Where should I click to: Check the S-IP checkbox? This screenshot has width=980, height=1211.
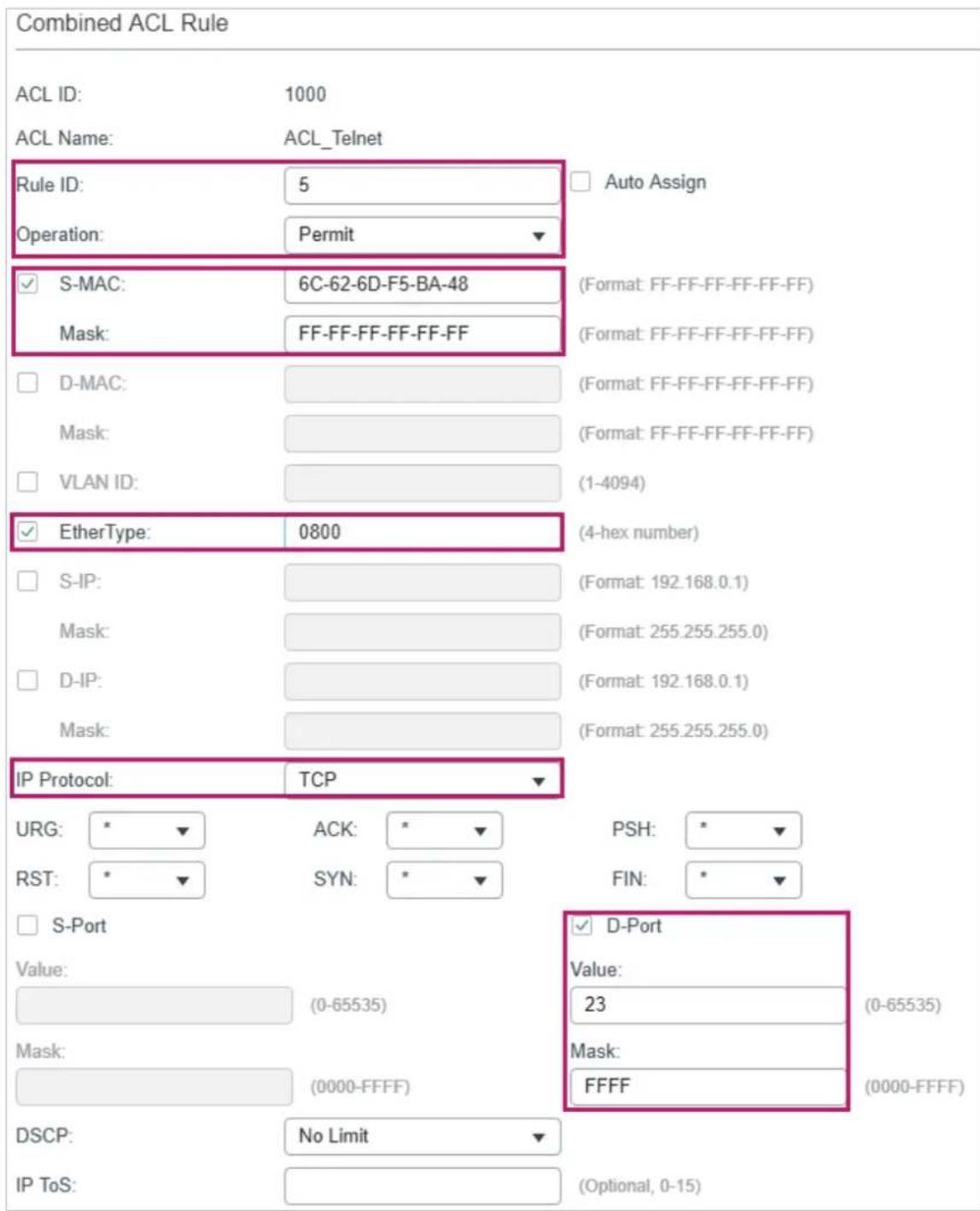point(28,581)
